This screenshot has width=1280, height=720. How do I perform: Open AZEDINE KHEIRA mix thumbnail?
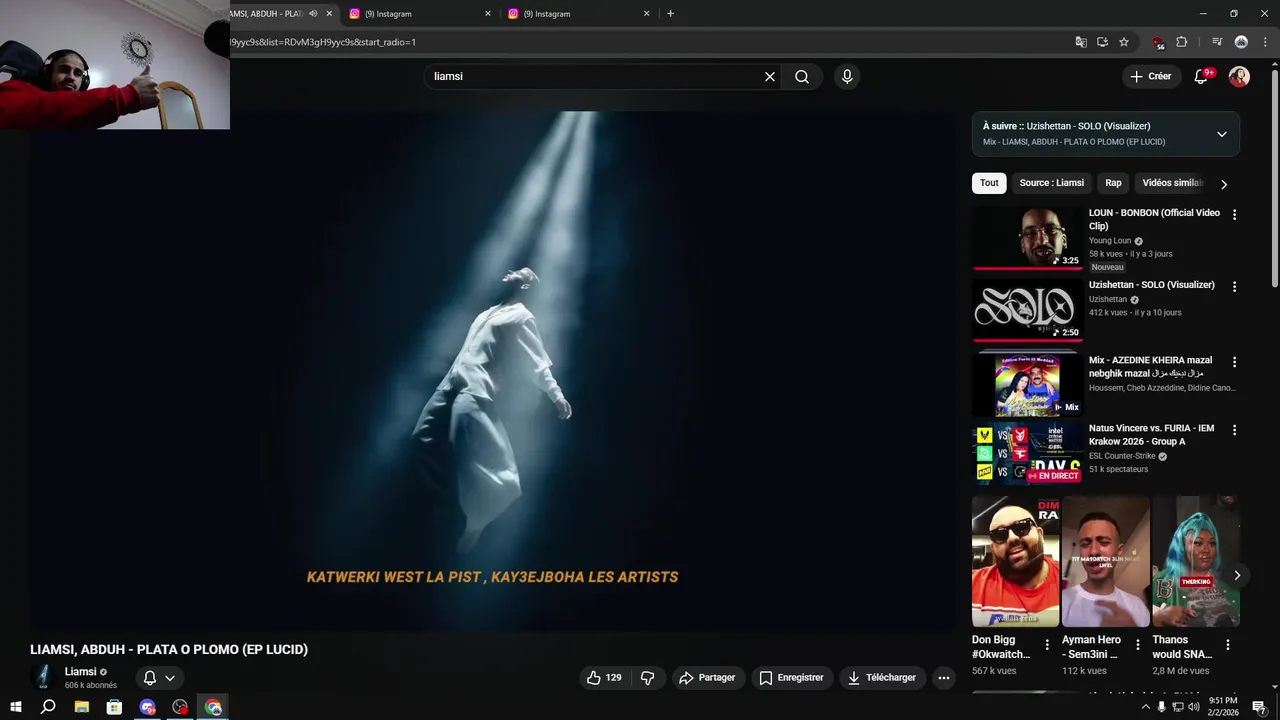(1027, 385)
